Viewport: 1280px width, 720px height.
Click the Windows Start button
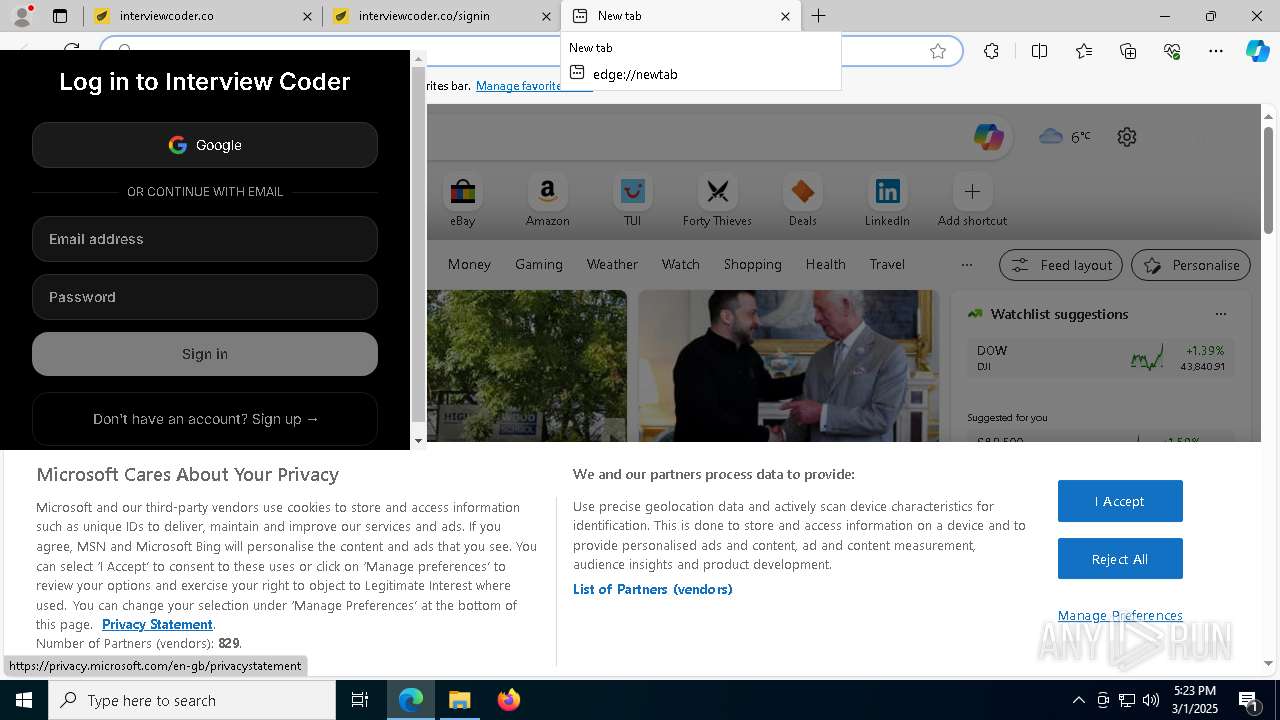point(24,700)
